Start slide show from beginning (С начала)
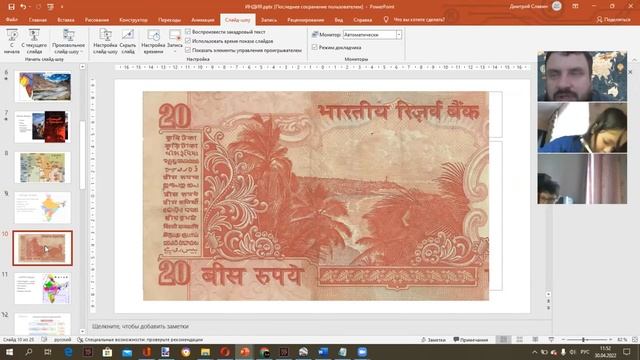Viewport: 640px width, 360px height. tap(11, 41)
